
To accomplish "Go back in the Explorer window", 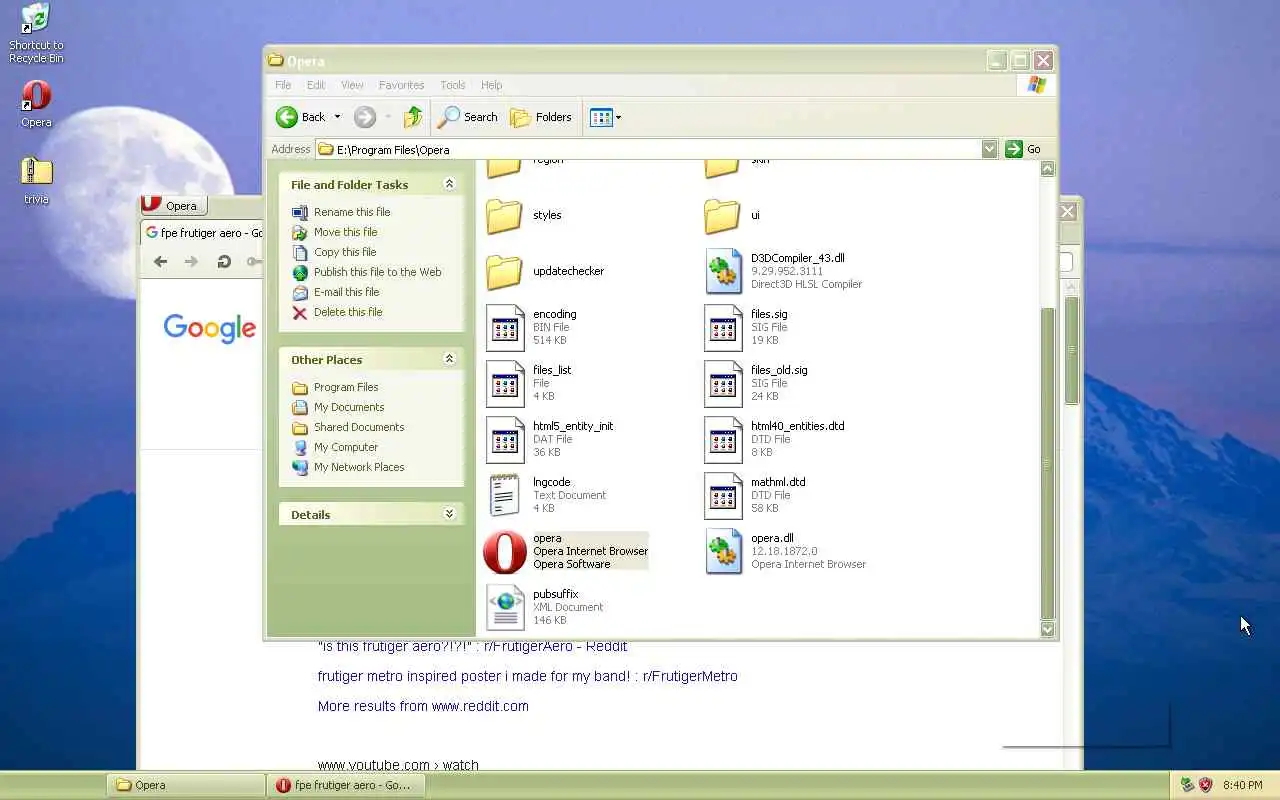I will pyautogui.click(x=301, y=117).
